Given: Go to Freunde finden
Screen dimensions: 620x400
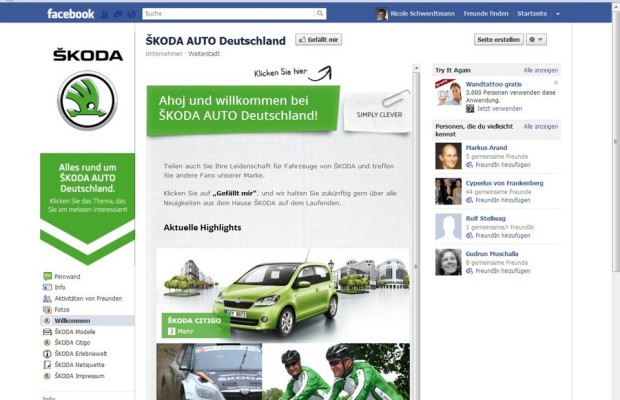Looking at the screenshot, I should (x=486, y=13).
